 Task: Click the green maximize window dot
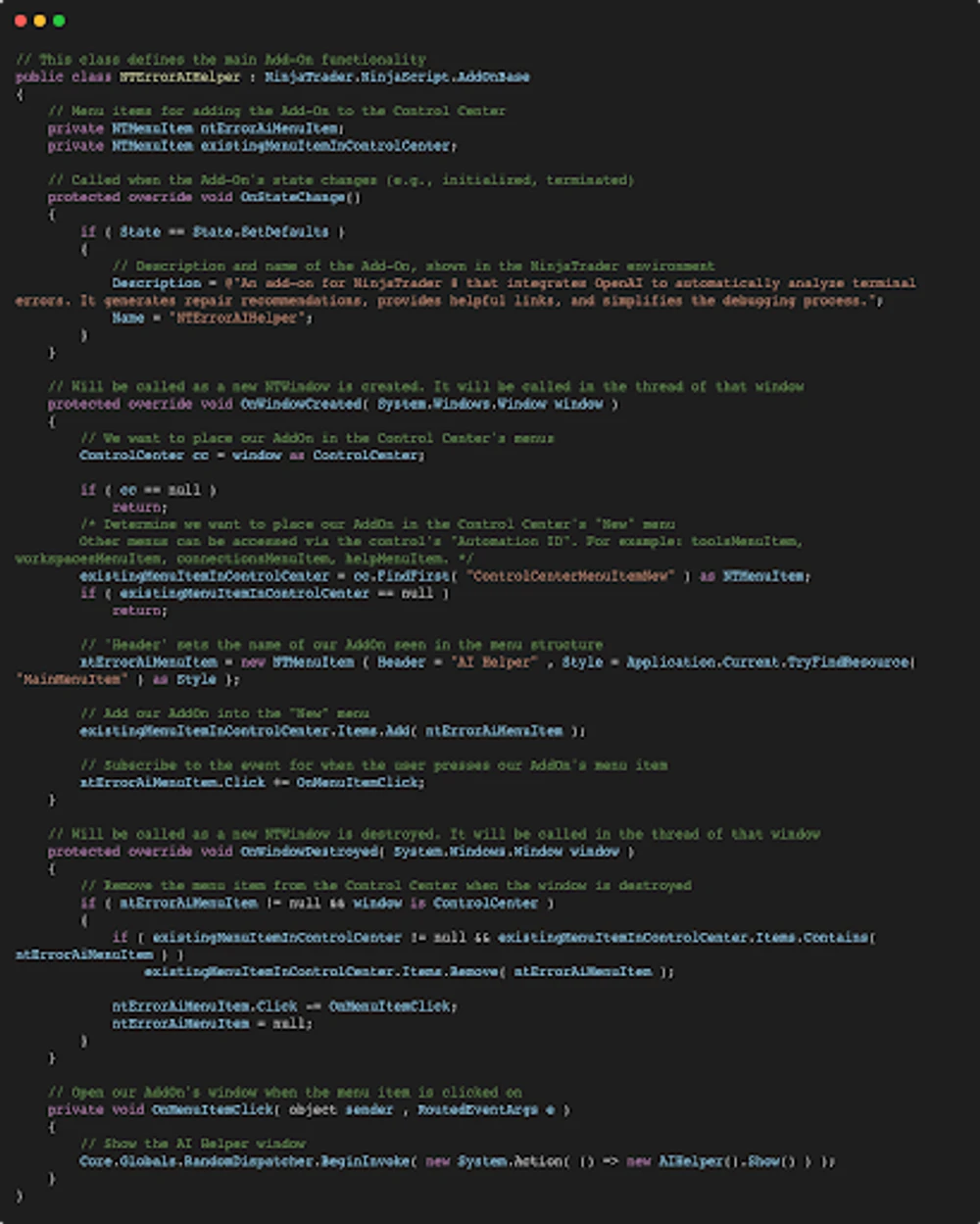pos(59,21)
